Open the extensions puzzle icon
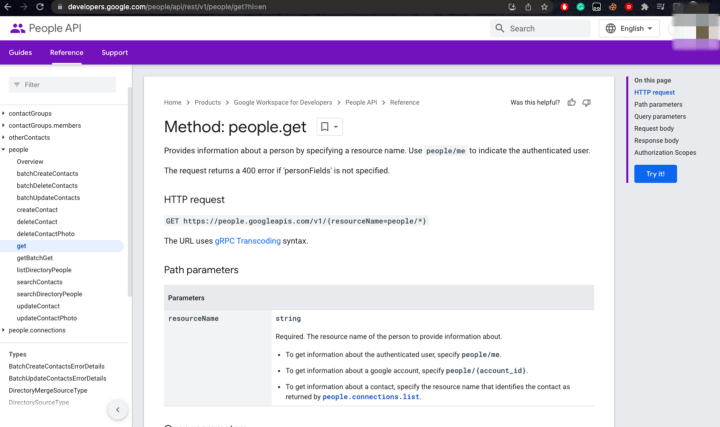 (x=645, y=7)
